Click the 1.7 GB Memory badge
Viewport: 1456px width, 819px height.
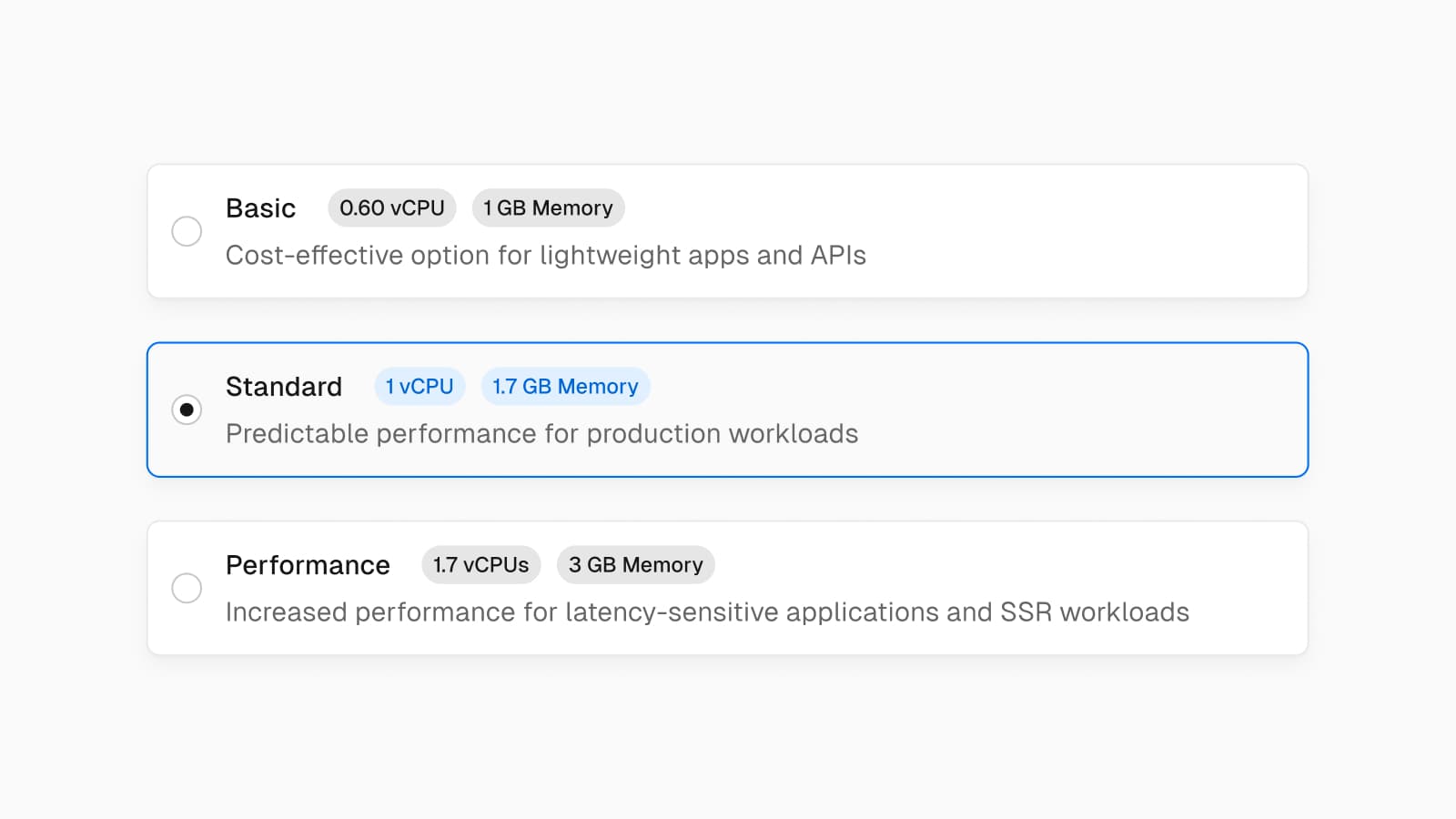pyautogui.click(x=565, y=387)
